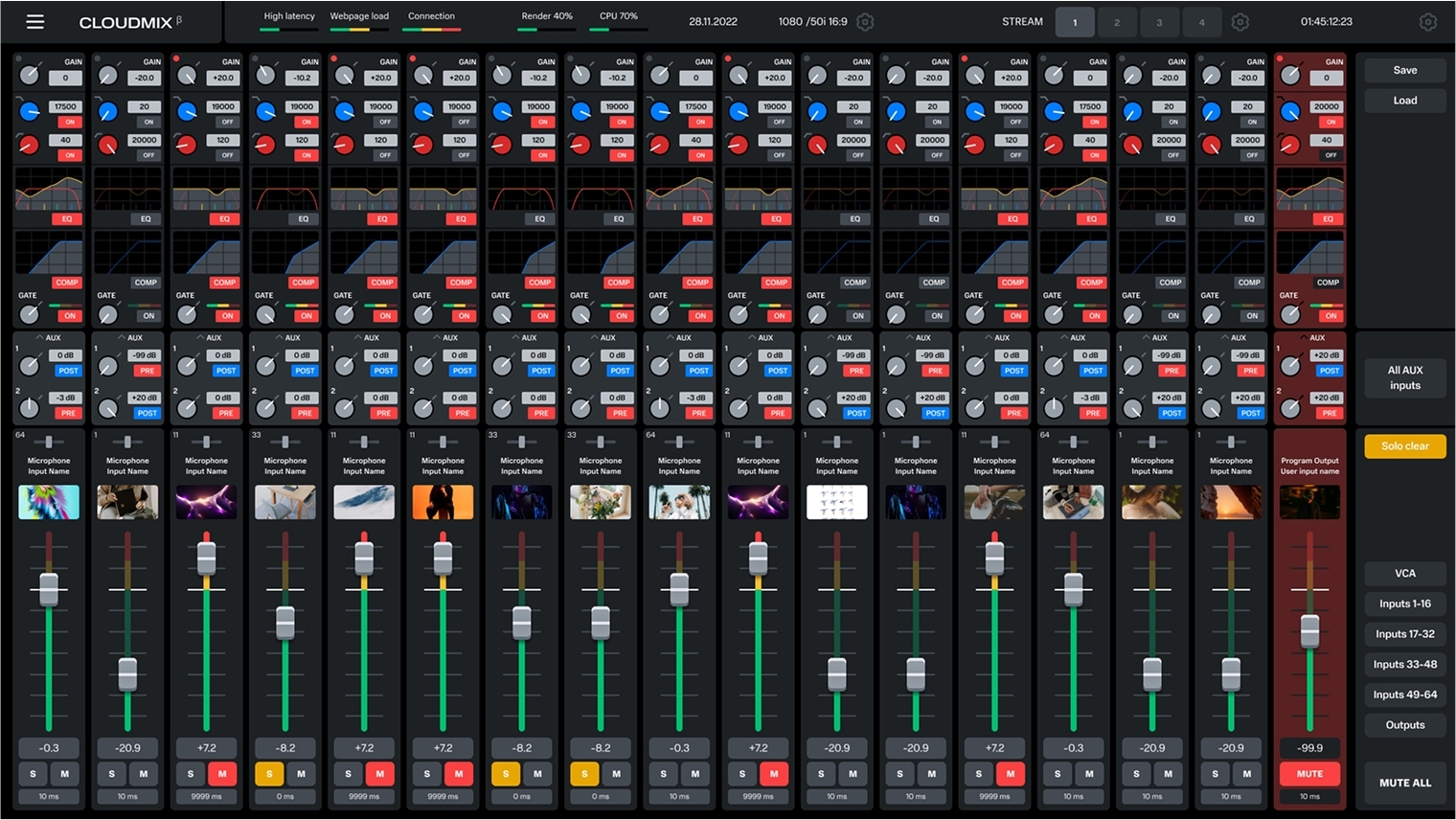Click the Save button
This screenshot has width=1456, height=820.
point(1404,70)
